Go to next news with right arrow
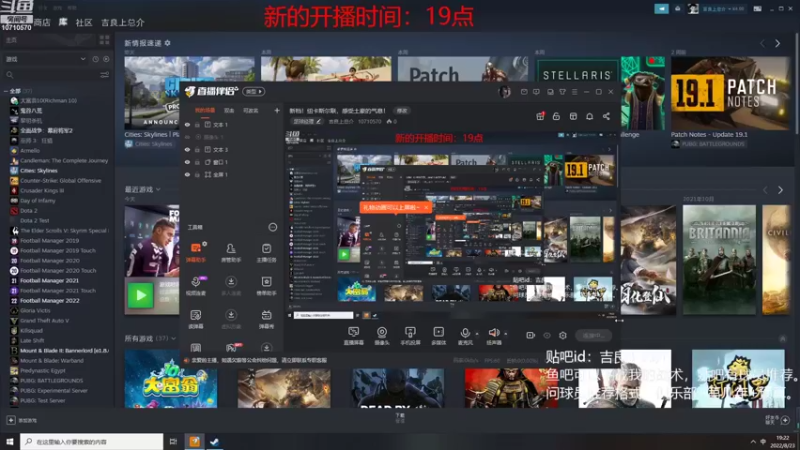The height and width of the screenshot is (450, 800). tap(778, 44)
